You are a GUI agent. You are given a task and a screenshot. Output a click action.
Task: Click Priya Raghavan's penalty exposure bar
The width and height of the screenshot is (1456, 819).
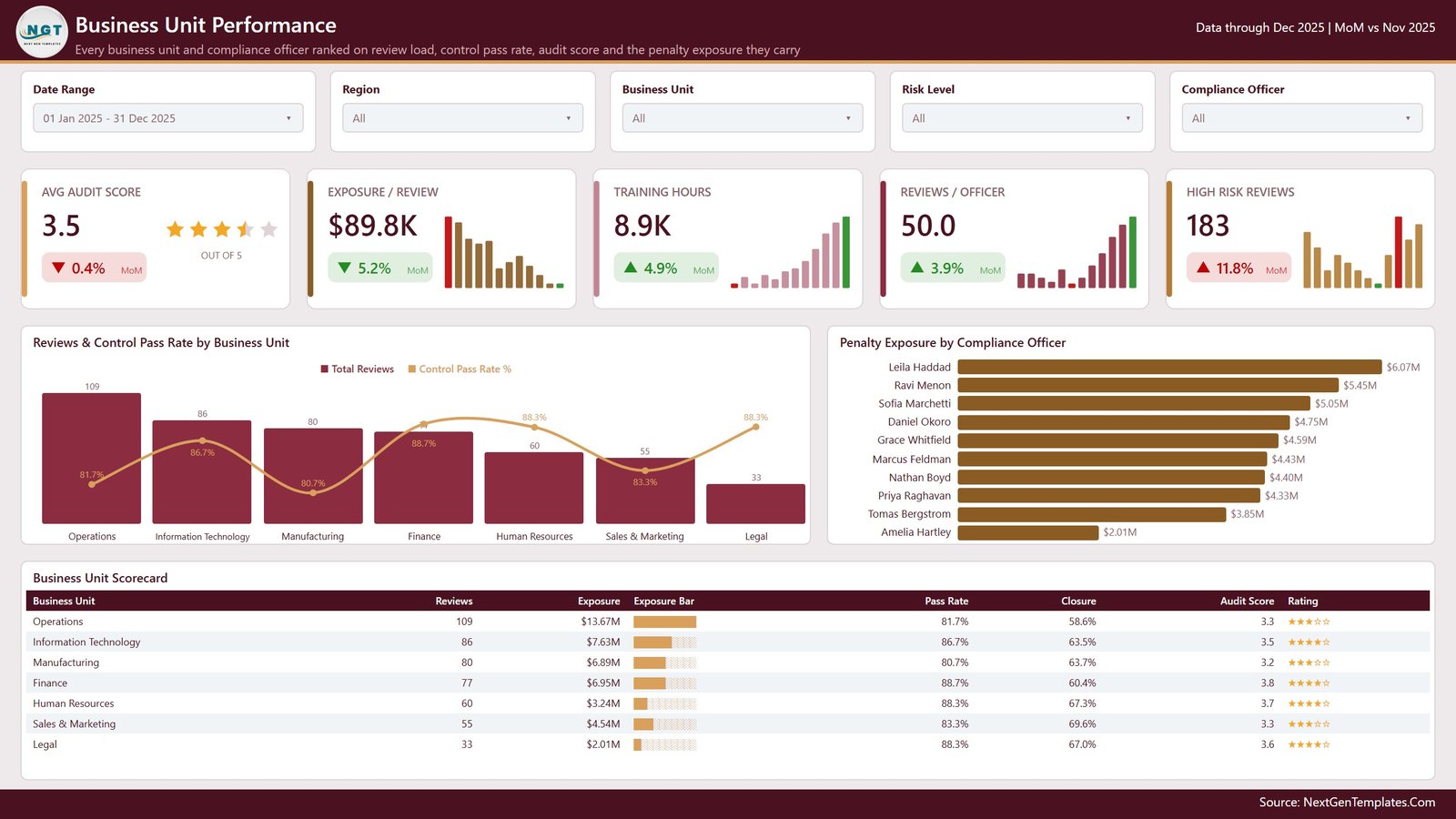coord(1109,495)
